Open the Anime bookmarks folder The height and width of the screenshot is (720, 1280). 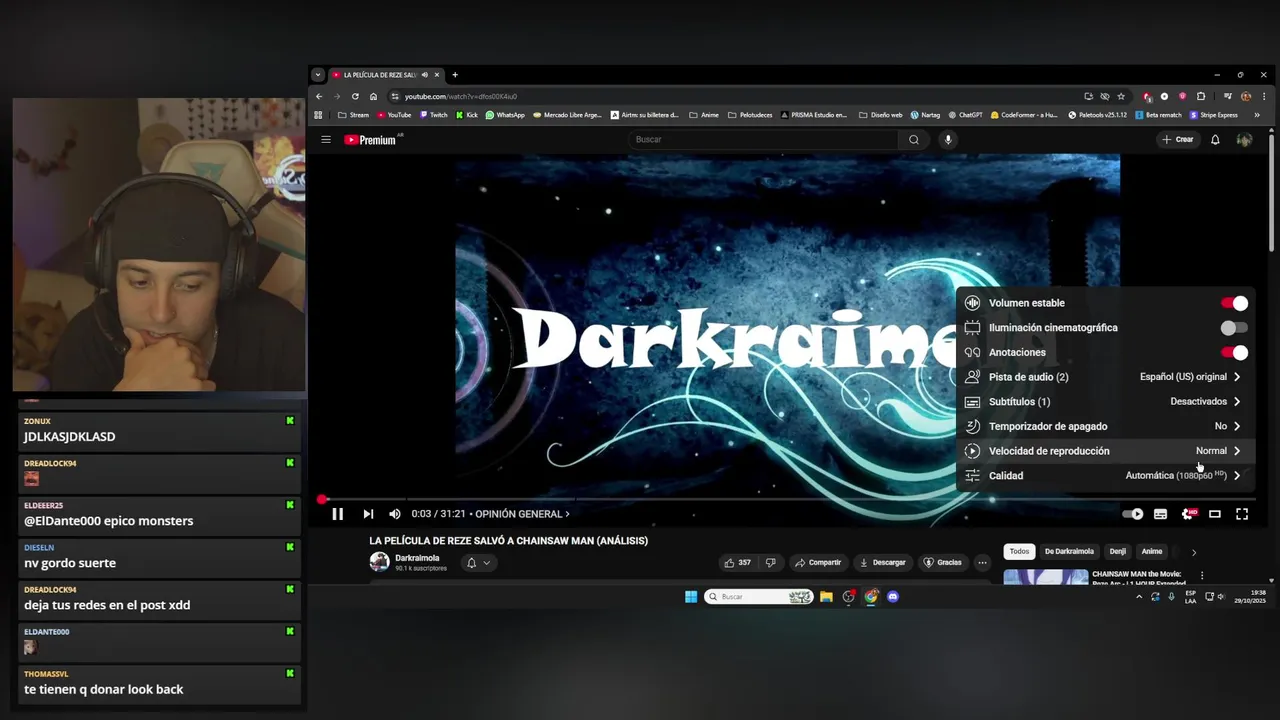[x=705, y=115]
